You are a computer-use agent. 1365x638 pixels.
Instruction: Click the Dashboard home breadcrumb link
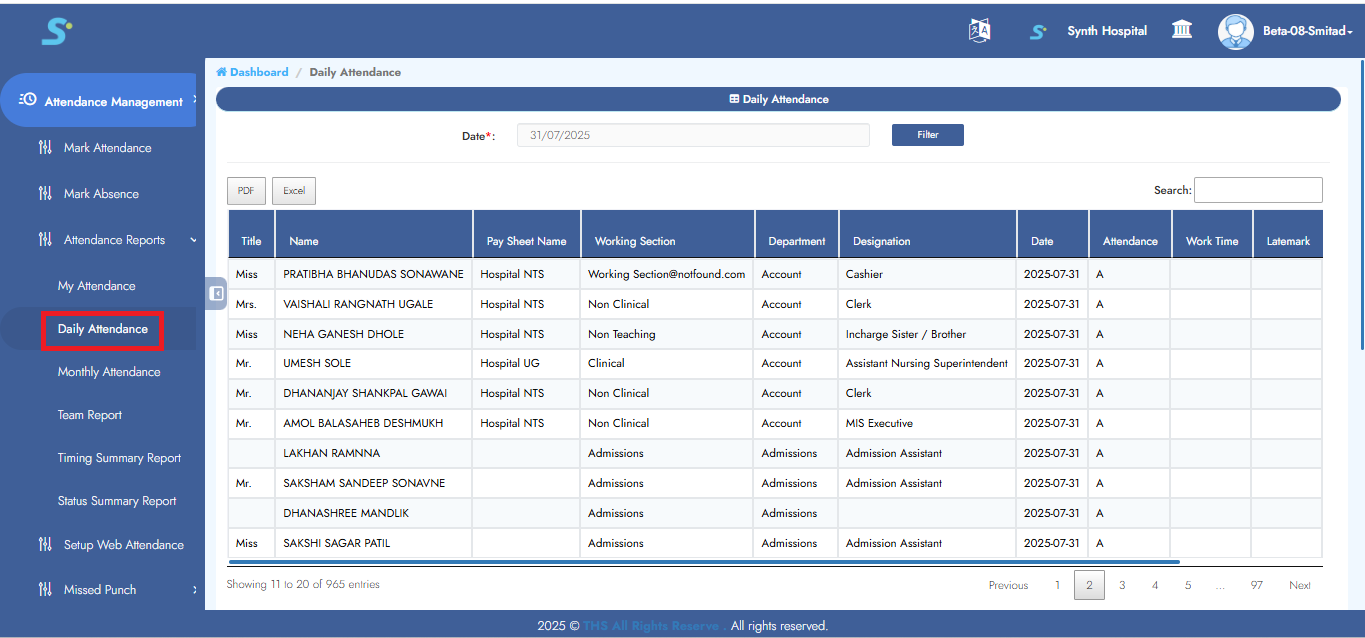(x=253, y=72)
